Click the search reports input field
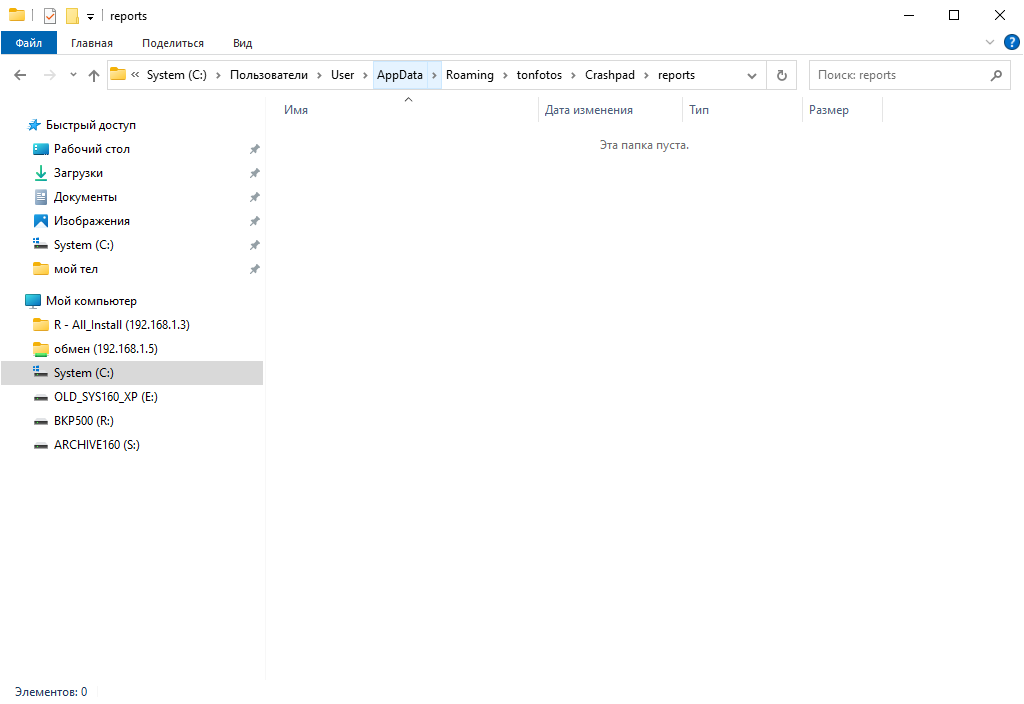The height and width of the screenshot is (704, 1024). click(x=895, y=75)
